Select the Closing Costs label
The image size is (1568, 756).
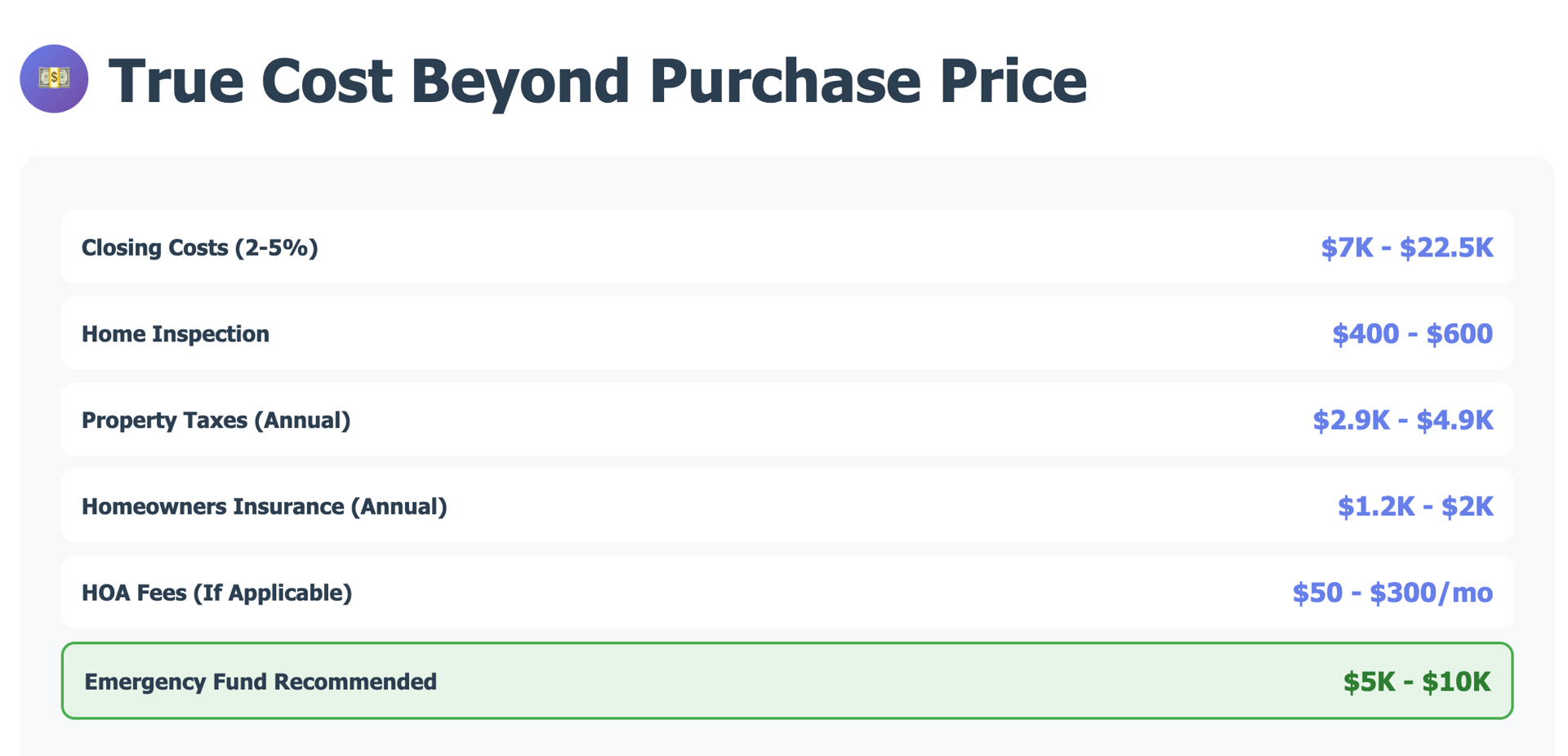point(199,247)
